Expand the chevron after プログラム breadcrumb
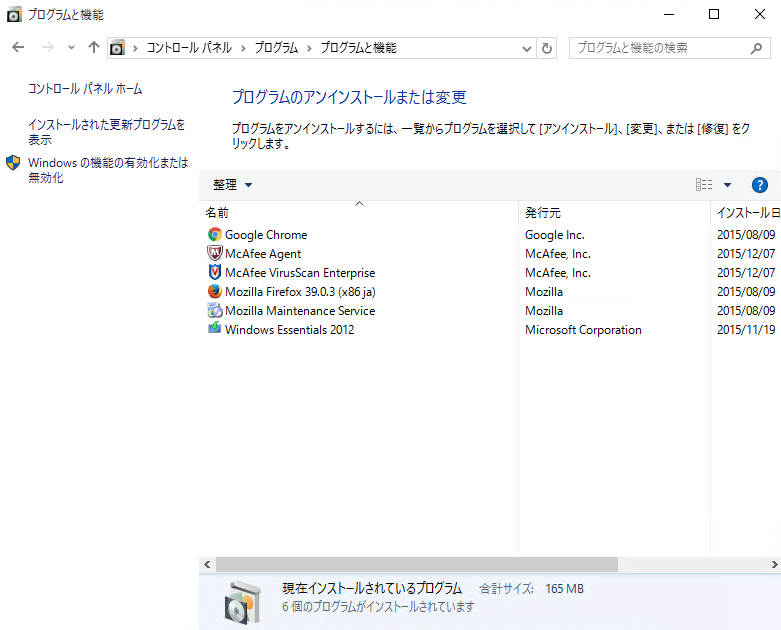Screen dimensions: 781x630 tap(309, 48)
